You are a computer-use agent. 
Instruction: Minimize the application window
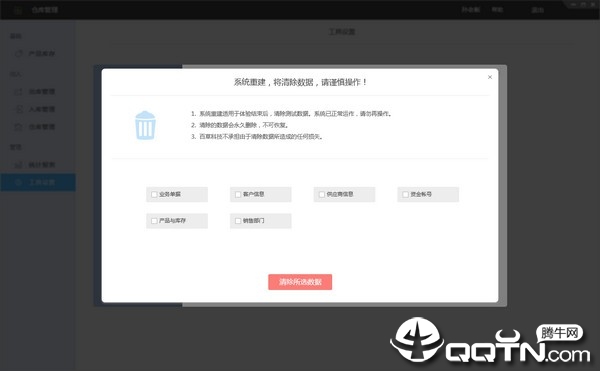[x=573, y=4]
